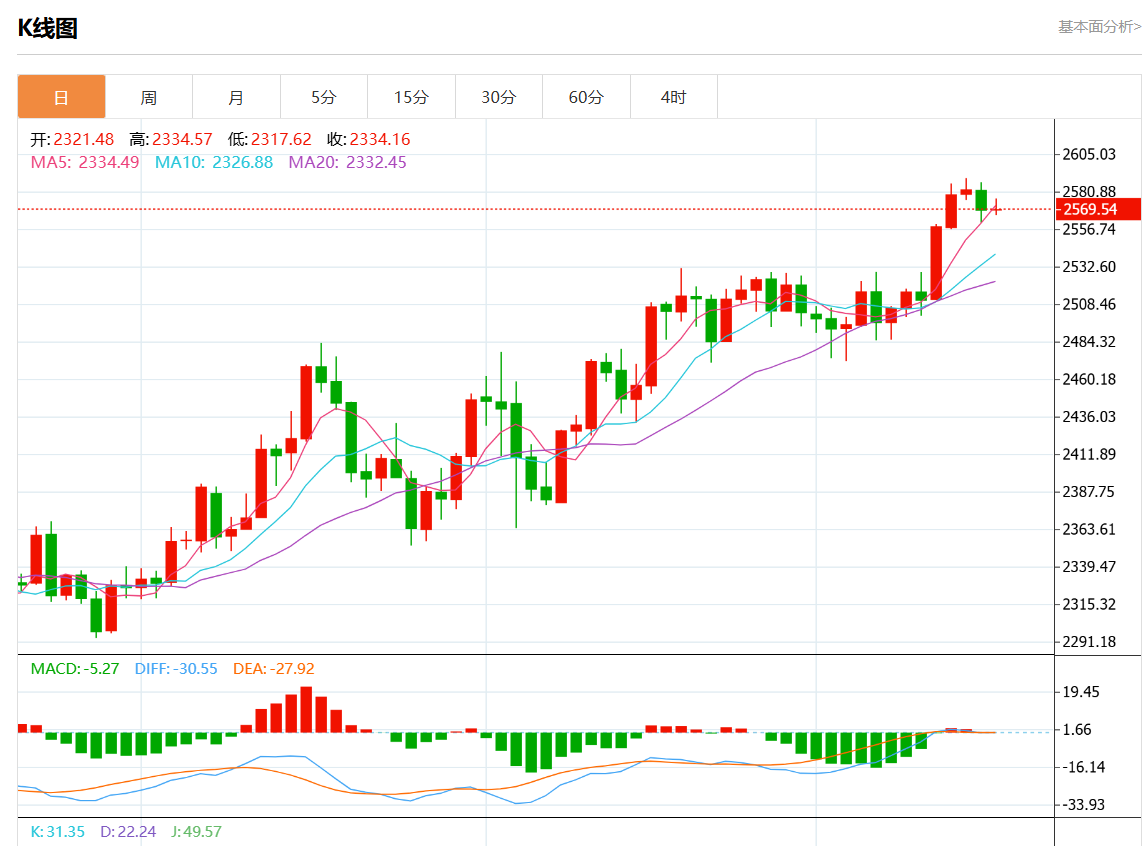Screen dimensions: 1148x846
Task: Click the 2508.46 price axis label
Action: pyautogui.click(x=1089, y=304)
